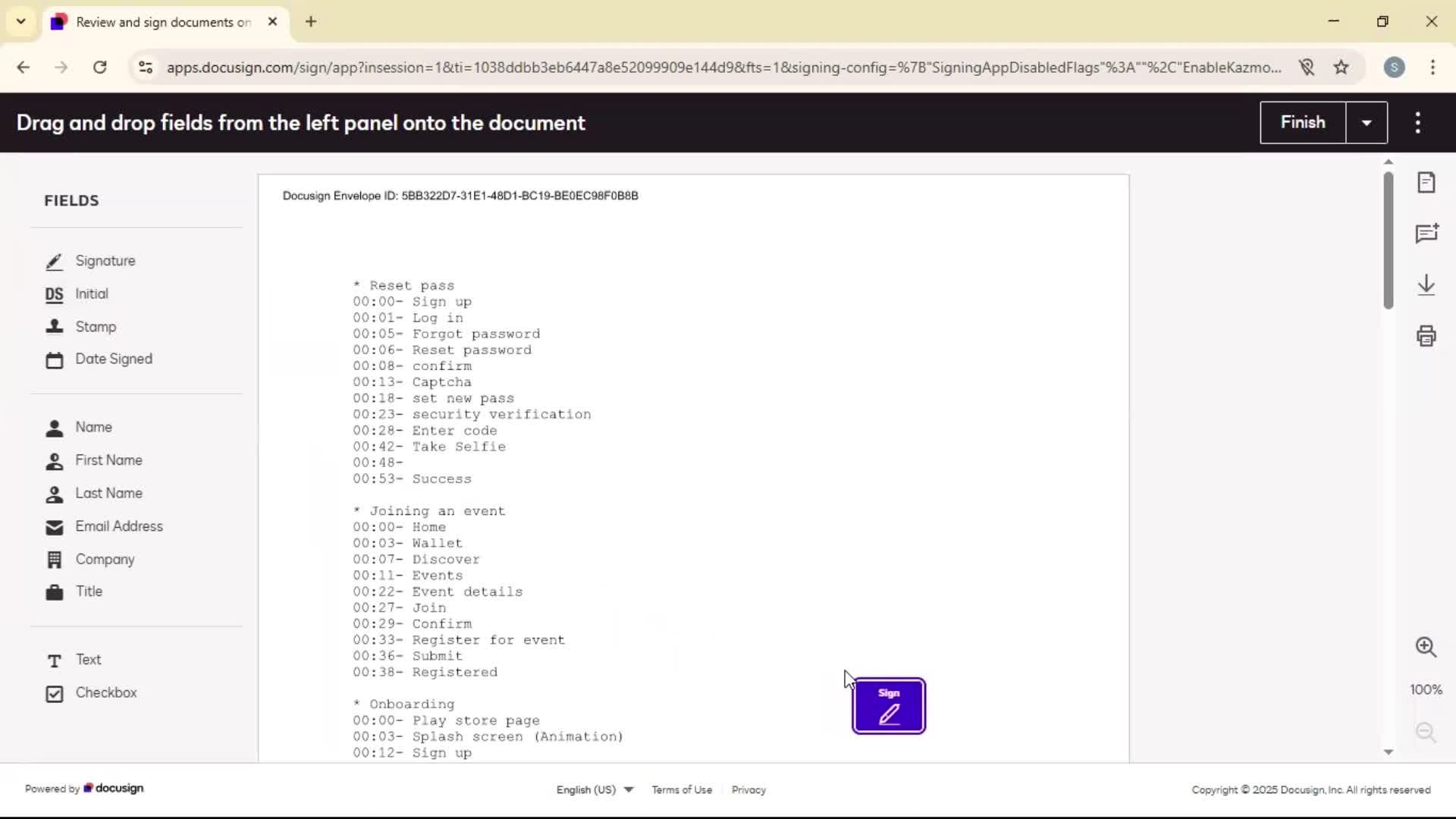Viewport: 1456px width, 819px height.
Task: Click the Finish button
Action: [x=1303, y=122]
